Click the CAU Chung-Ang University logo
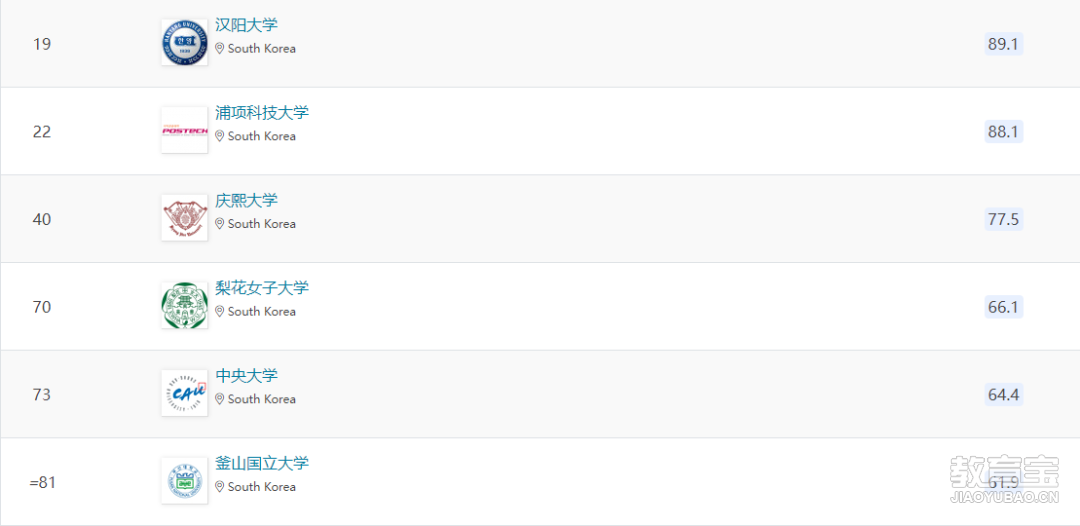 (185, 393)
